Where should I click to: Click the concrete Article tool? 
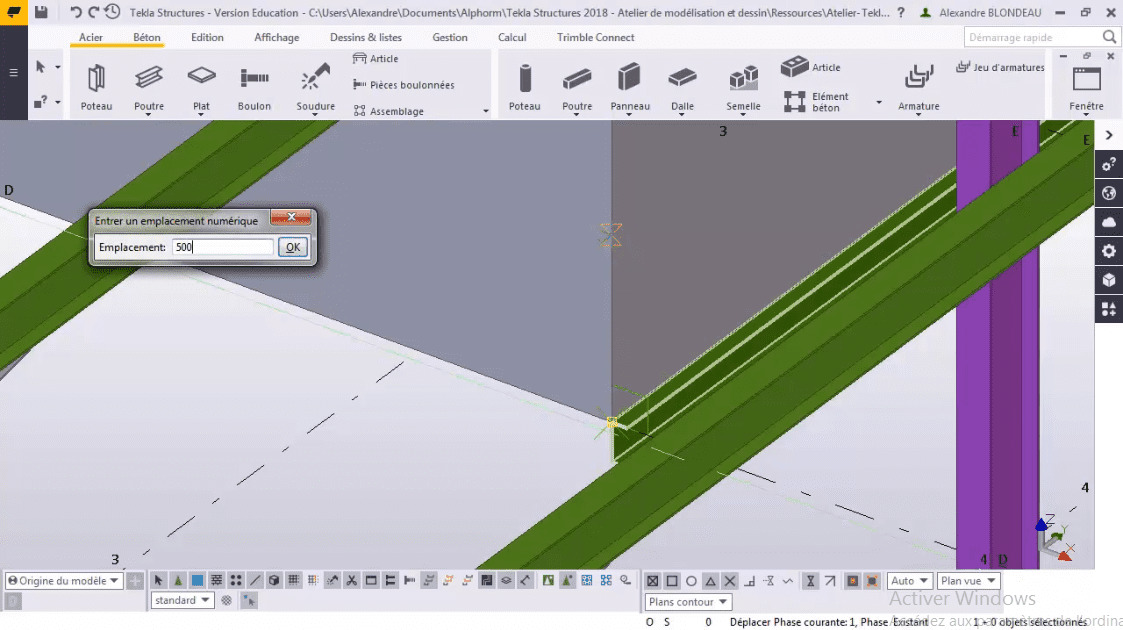810,67
